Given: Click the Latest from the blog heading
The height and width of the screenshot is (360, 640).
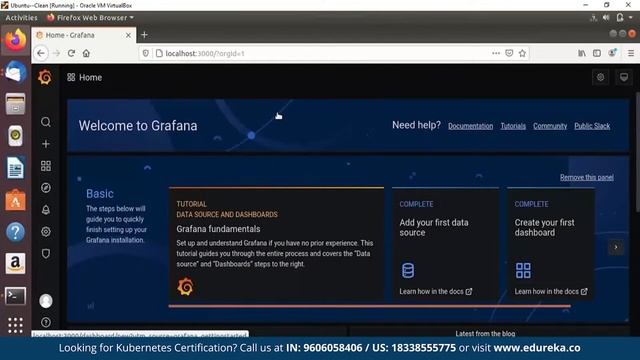Looking at the screenshot, I should click(x=485, y=333).
